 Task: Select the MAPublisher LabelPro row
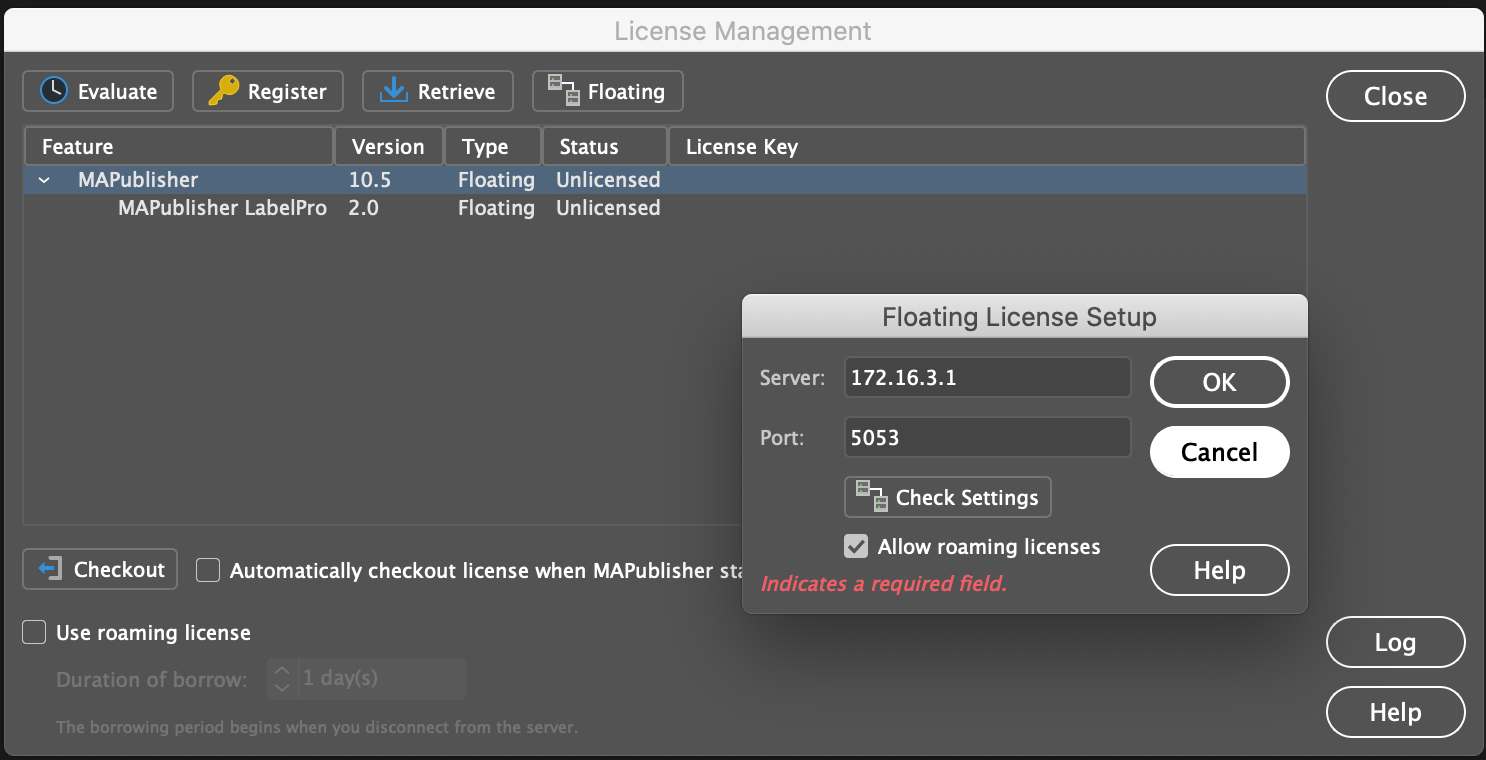pos(222,208)
